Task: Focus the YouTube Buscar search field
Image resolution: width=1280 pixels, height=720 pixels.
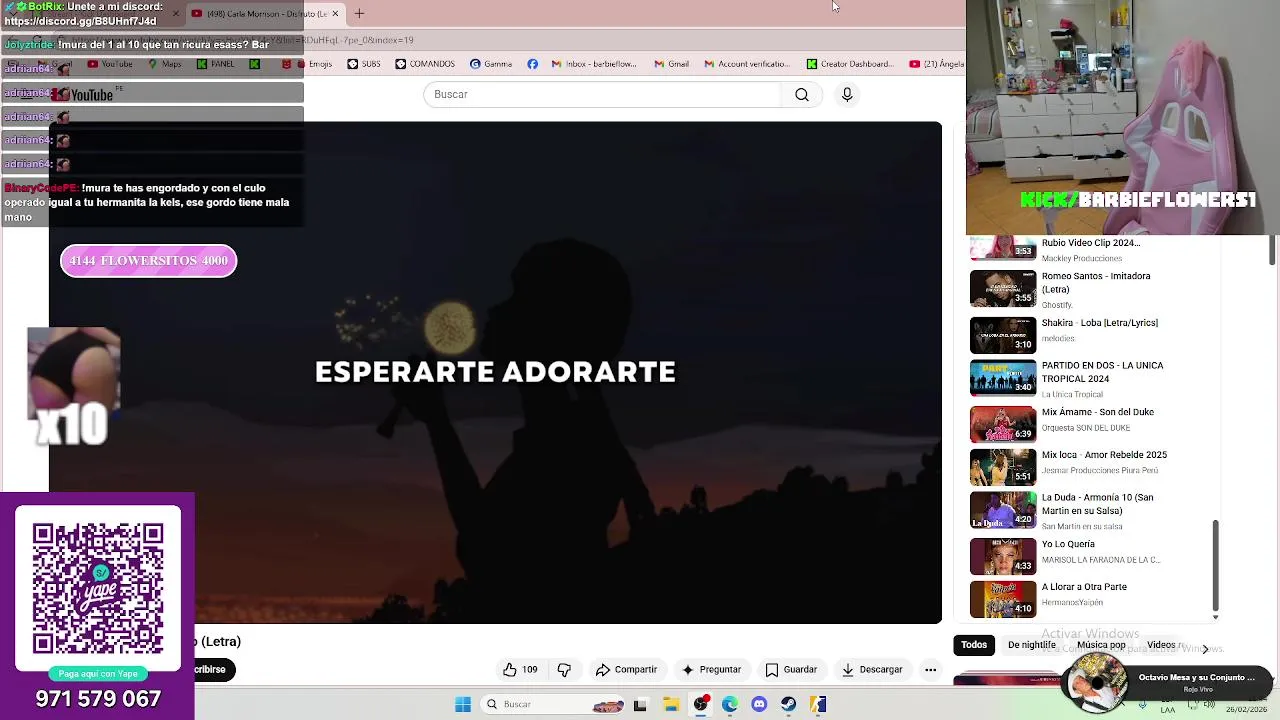Action: (603, 94)
